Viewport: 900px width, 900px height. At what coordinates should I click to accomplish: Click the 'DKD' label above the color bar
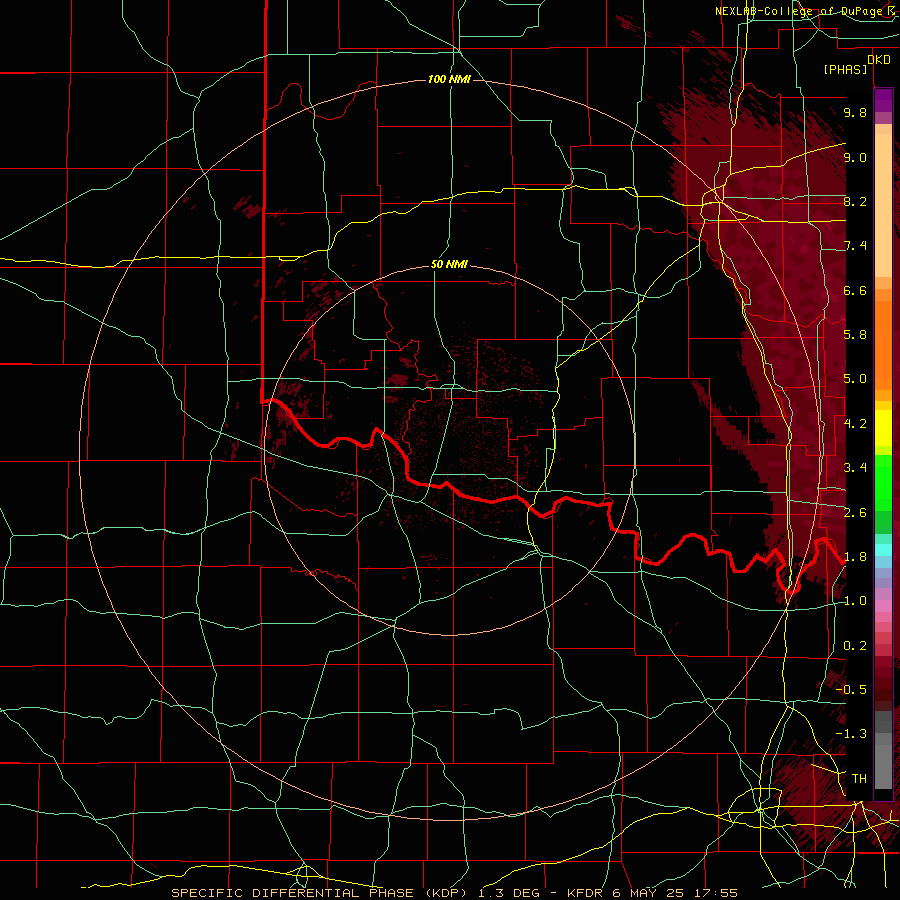click(879, 60)
